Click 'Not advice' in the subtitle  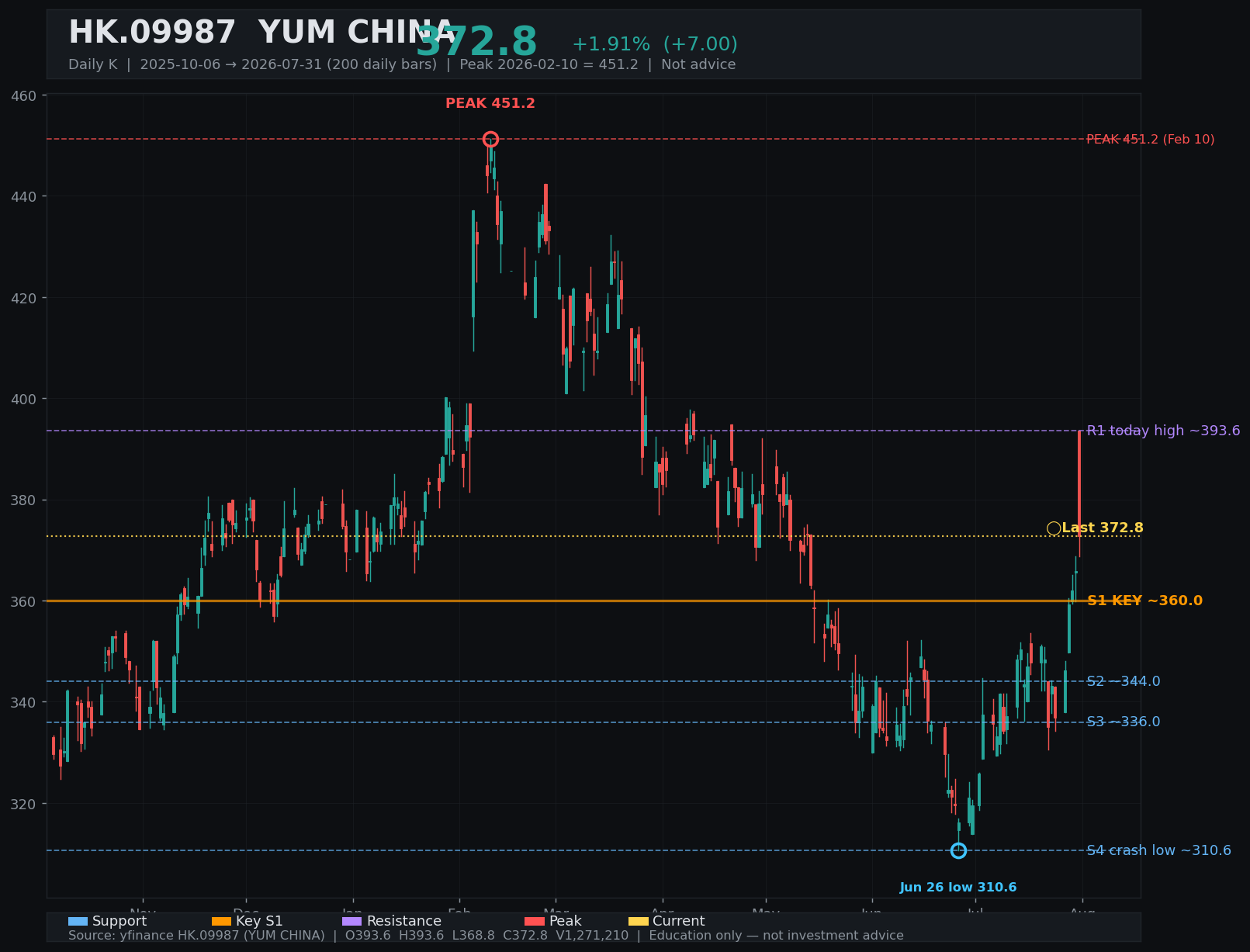(x=698, y=64)
